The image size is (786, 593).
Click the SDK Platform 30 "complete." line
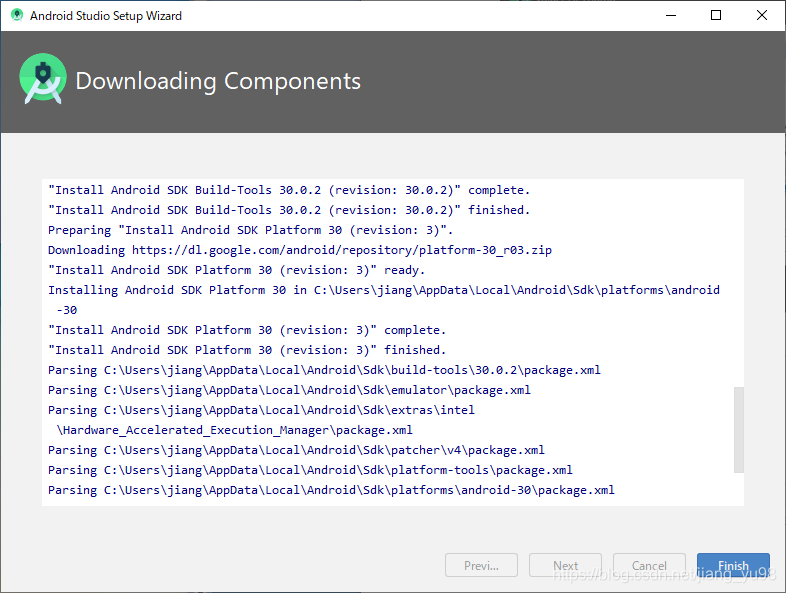click(x=247, y=330)
